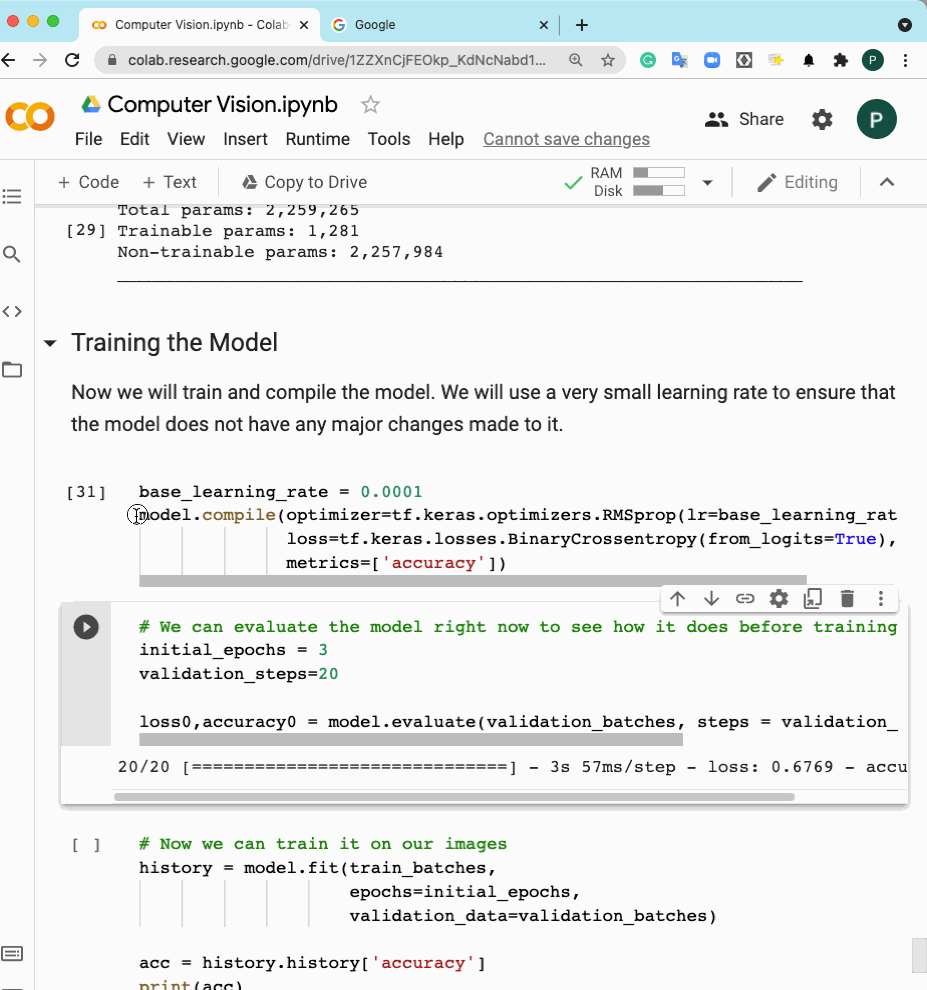
Task: Add a new Text cell
Action: pyautogui.click(x=170, y=182)
